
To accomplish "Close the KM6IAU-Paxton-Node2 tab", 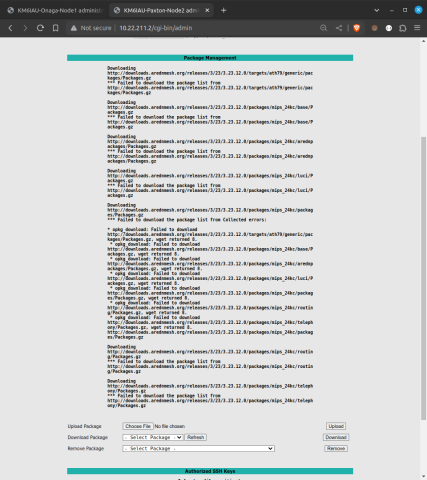I will pos(207,10).
